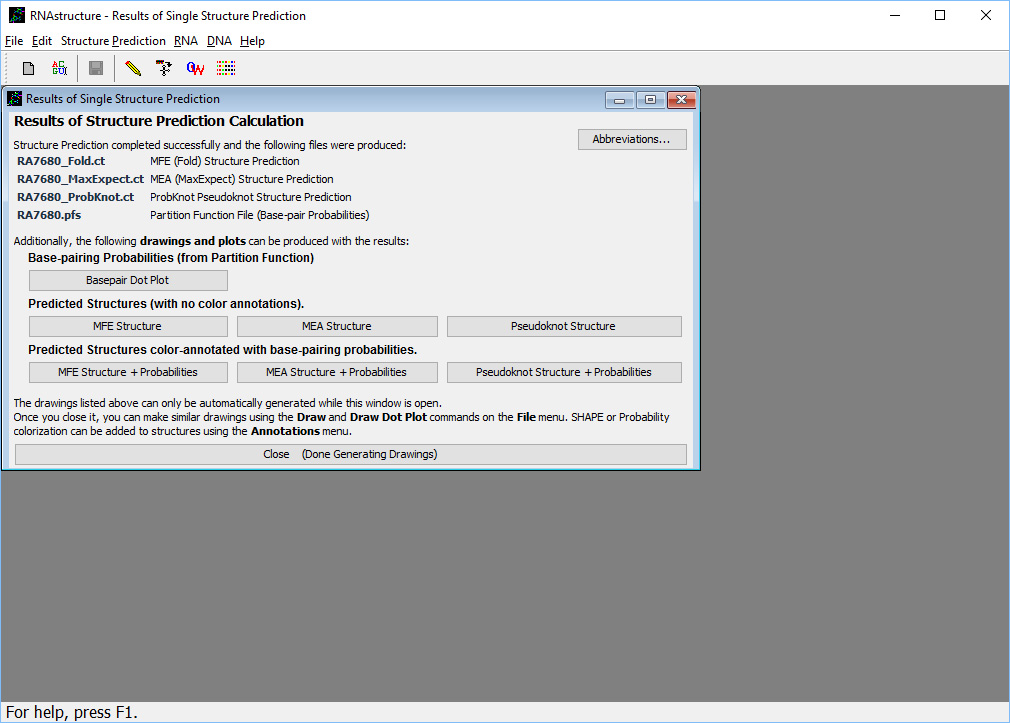The image size is (1010, 723).
Task: Click the fold structure toolbar icon
Action: pyautogui.click(x=164, y=68)
